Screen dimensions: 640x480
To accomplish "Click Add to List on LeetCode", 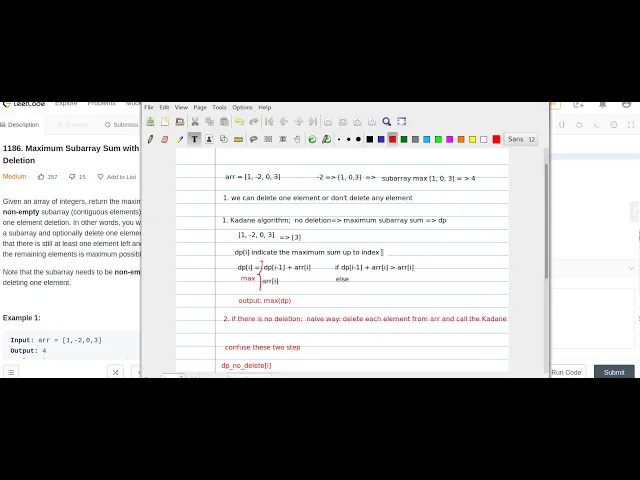I will 117,177.
